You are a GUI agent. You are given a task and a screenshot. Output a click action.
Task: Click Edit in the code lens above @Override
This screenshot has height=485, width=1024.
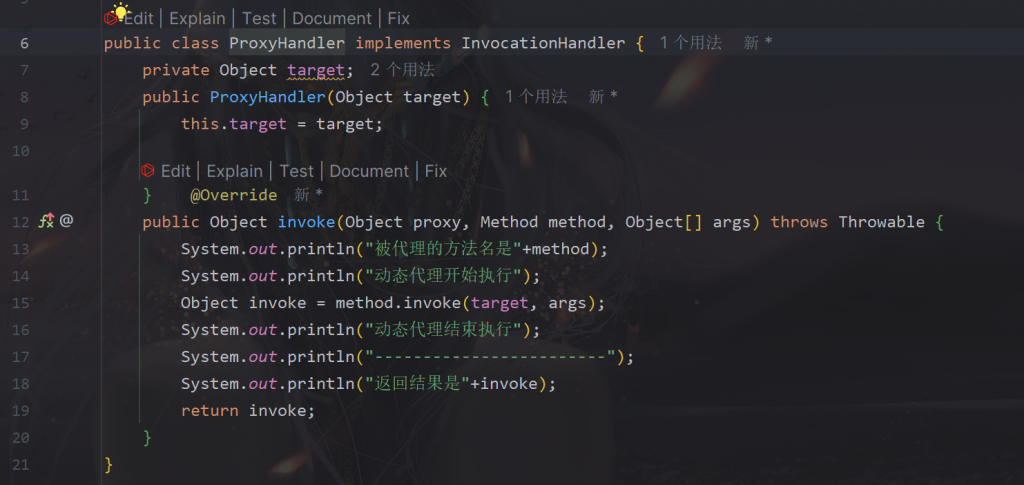click(x=176, y=171)
